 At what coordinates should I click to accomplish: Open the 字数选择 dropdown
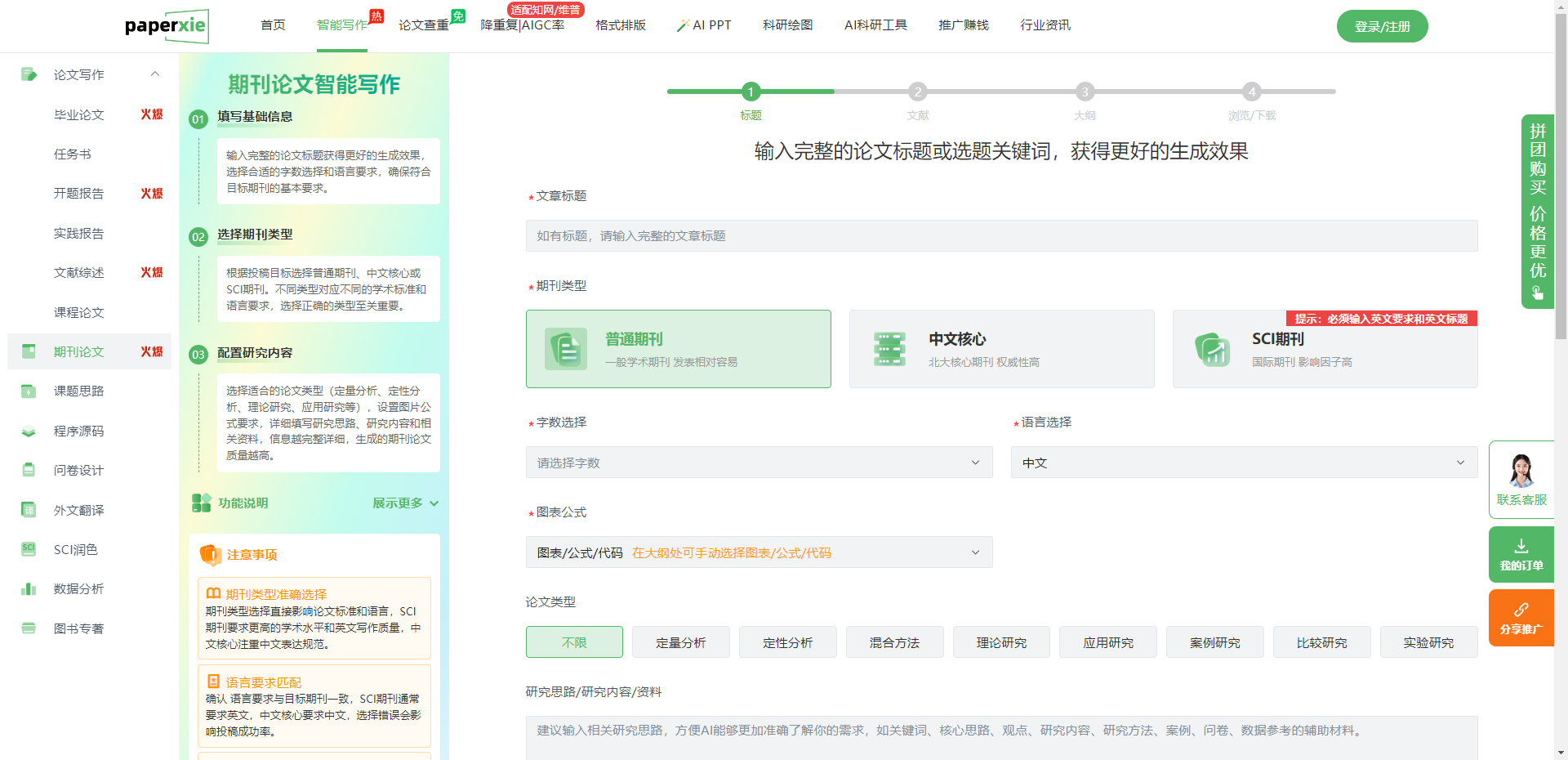click(759, 463)
